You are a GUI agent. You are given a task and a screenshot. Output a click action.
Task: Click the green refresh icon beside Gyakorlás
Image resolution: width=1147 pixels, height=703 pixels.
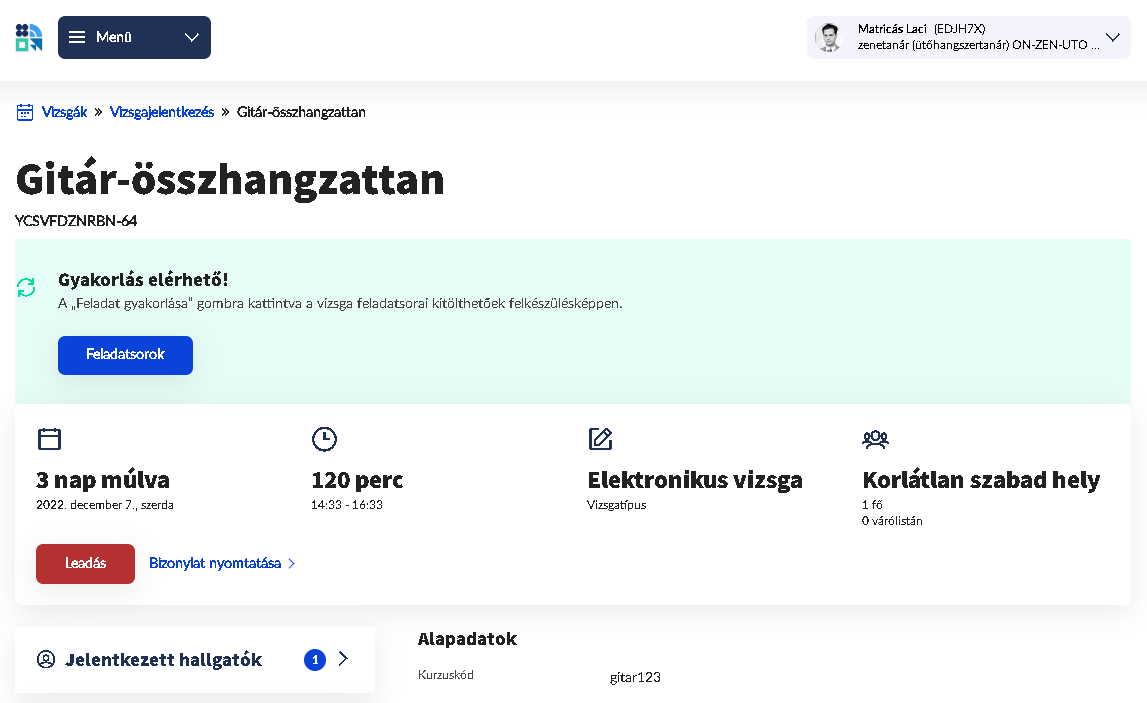[x=26, y=288]
